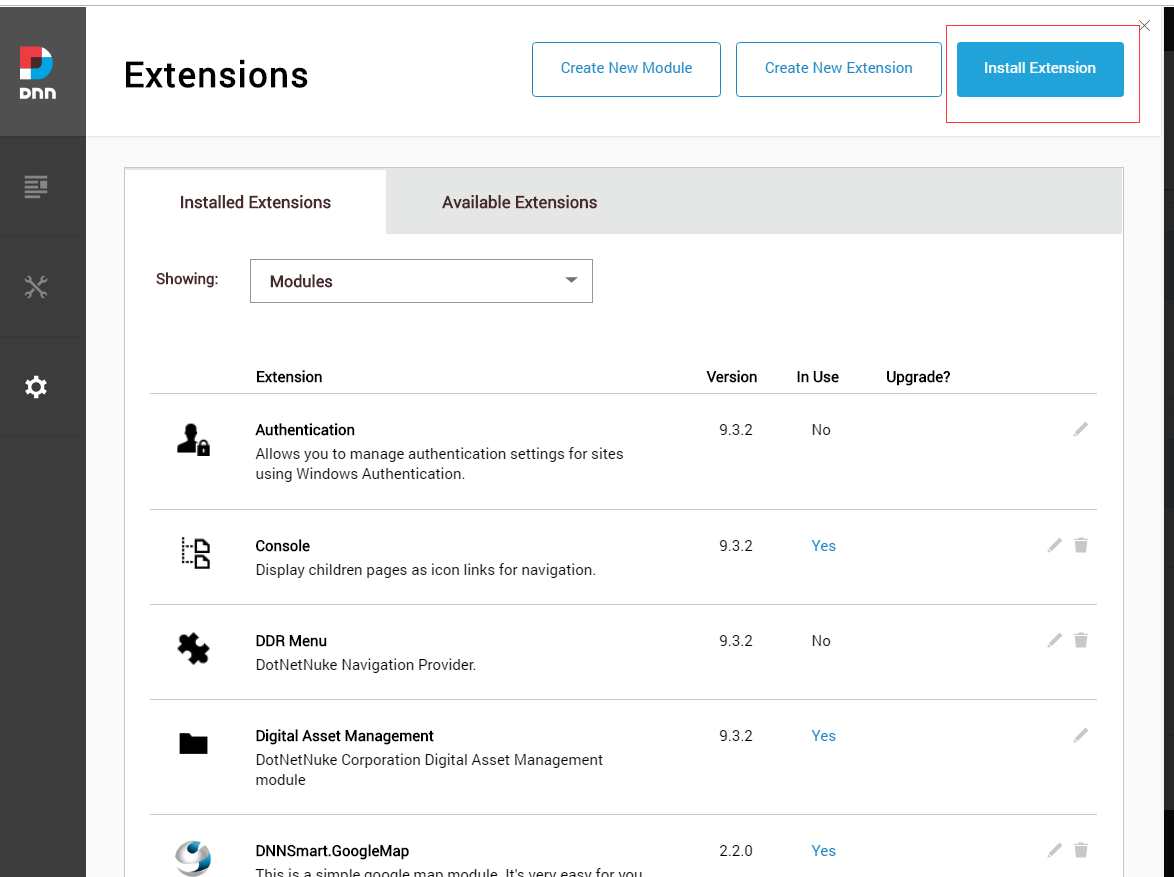1174x877 pixels.
Task: Click the DNN logo in sidebar
Action: point(36,72)
